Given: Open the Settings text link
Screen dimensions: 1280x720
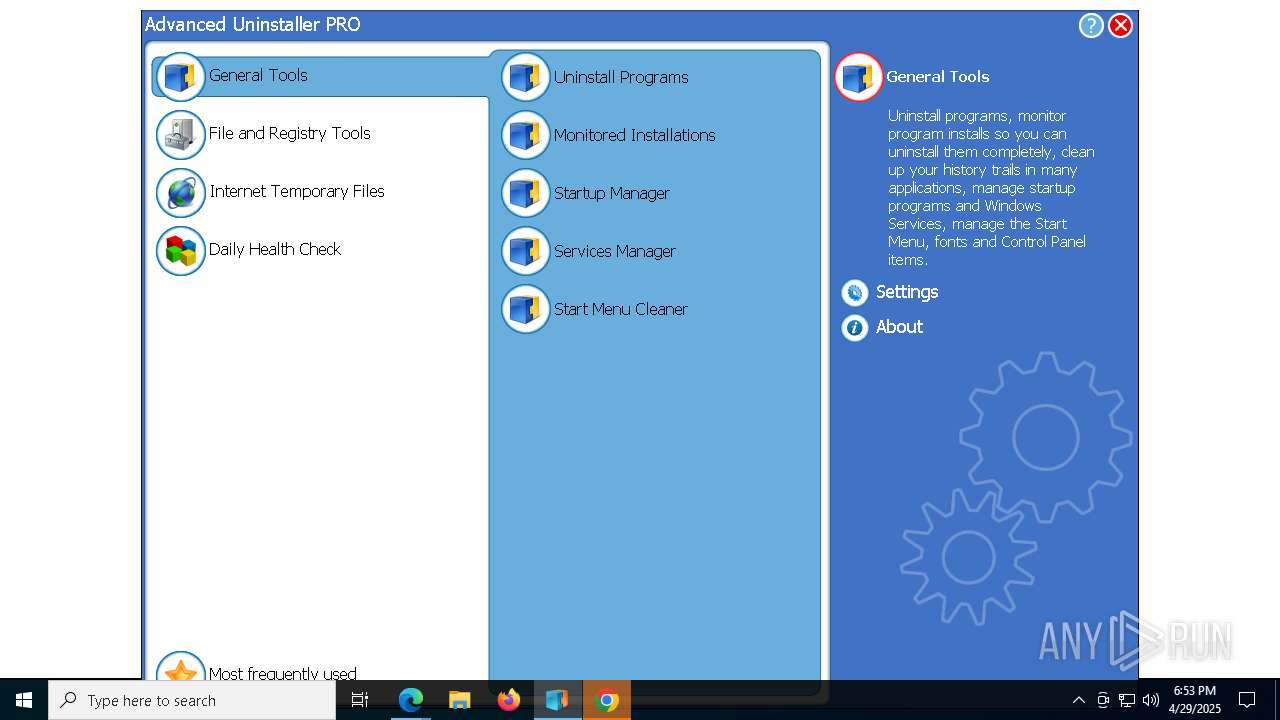Looking at the screenshot, I should [x=907, y=292].
